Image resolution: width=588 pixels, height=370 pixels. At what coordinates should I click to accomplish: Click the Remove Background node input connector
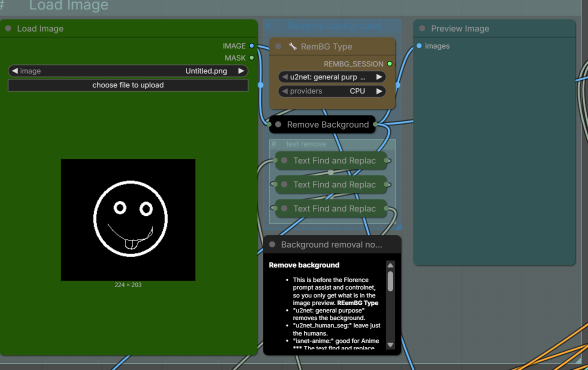pyautogui.click(x=269, y=124)
